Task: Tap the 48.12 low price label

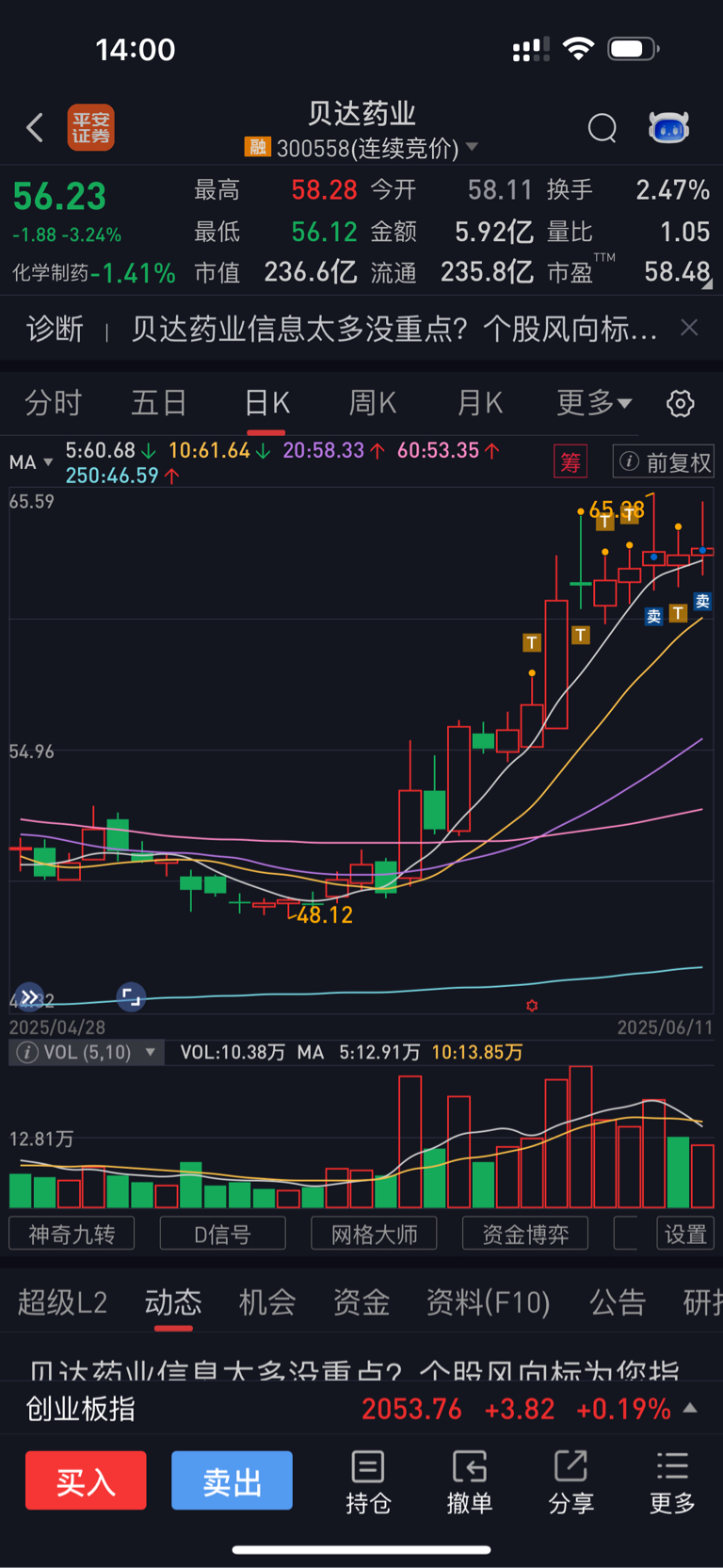Action: click(x=325, y=914)
